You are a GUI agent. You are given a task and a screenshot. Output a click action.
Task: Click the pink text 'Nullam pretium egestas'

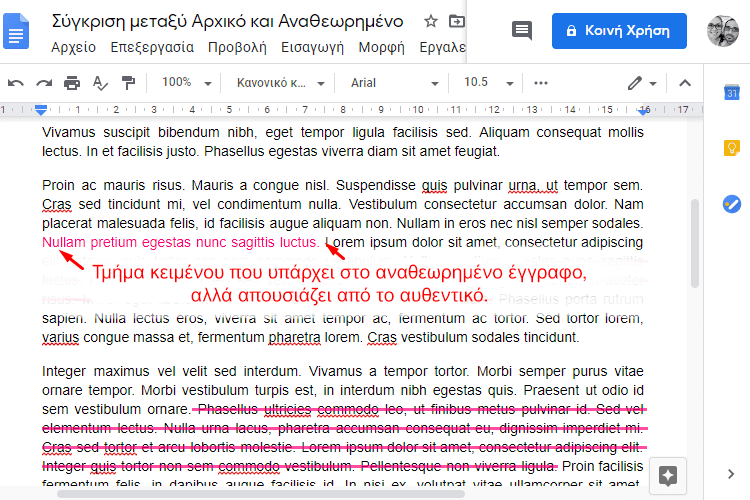[x=117, y=243]
